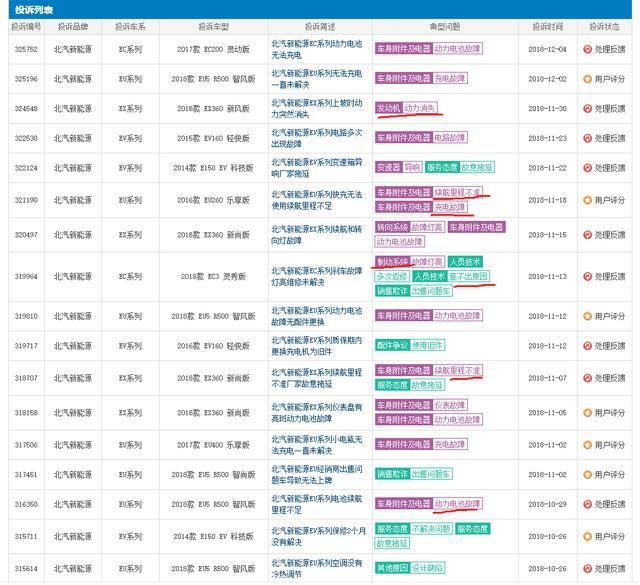The height and width of the screenshot is (585, 640).
Task: Click the 续航里程不准 tag in row 321190
Action: click(x=457, y=192)
